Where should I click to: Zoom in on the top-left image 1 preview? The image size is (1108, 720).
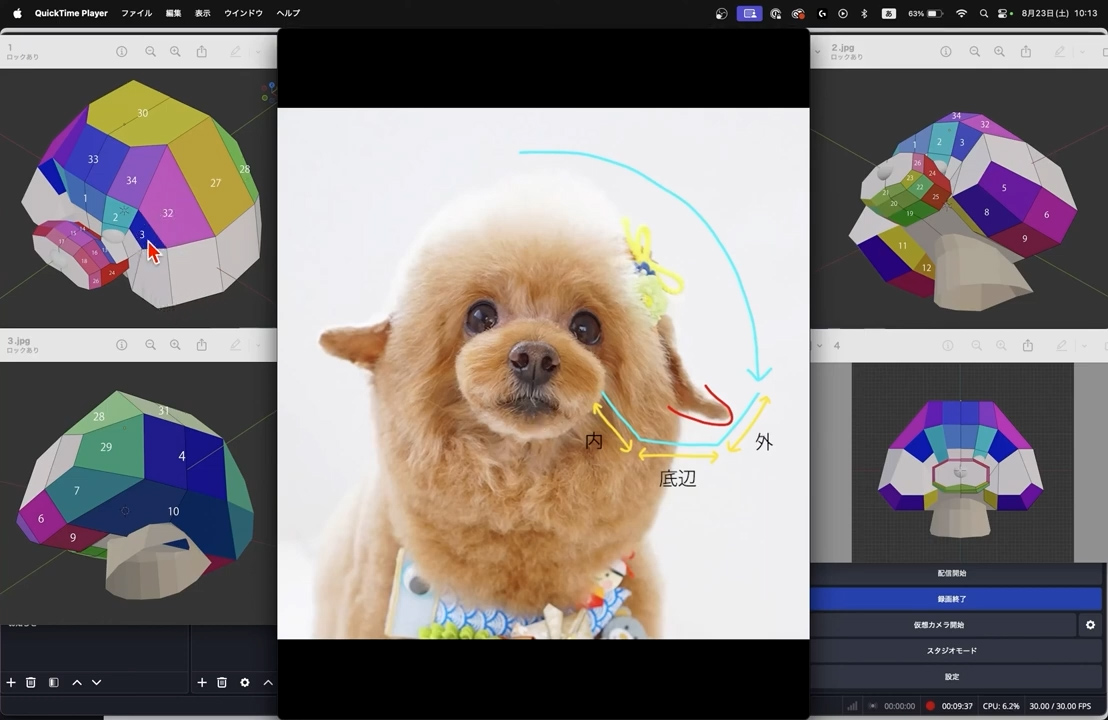[x=175, y=52]
